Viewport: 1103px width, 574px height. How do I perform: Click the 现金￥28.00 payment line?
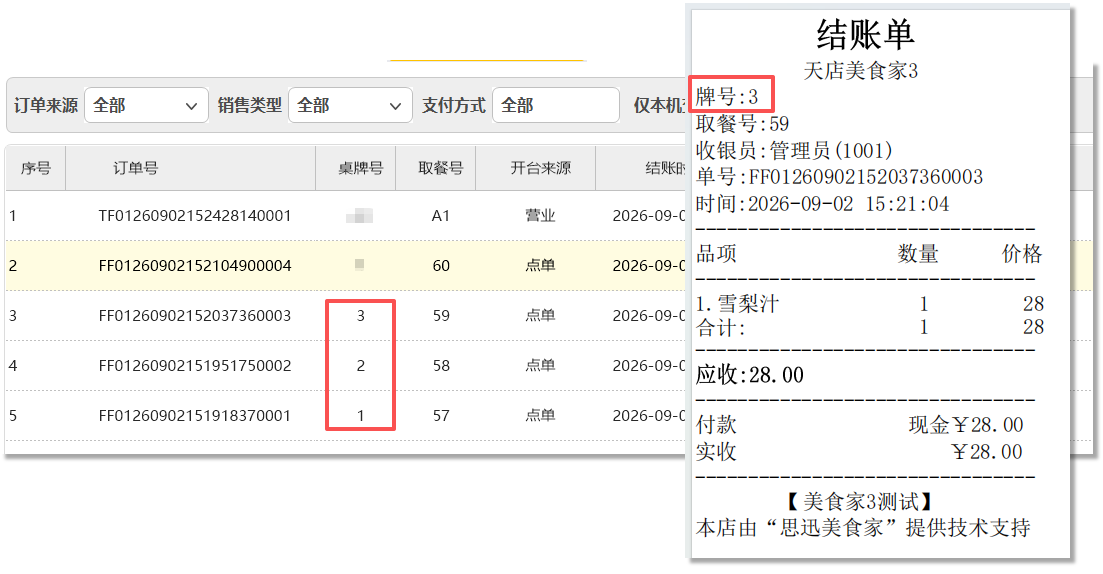966,425
